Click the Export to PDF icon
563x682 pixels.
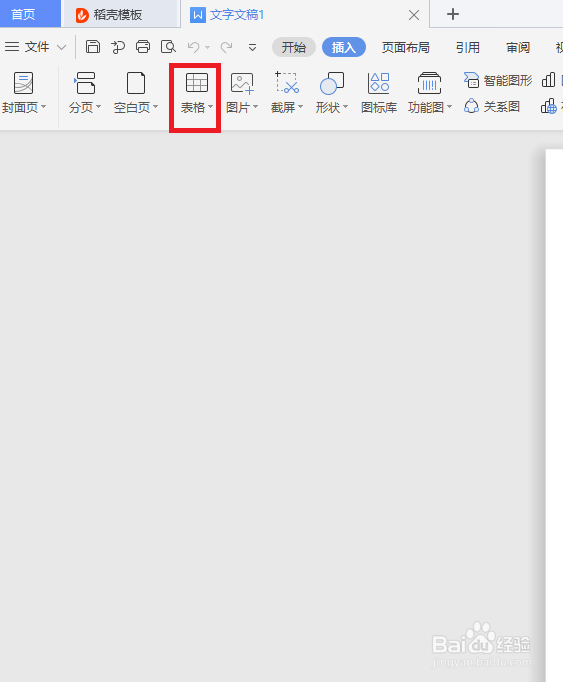point(118,47)
